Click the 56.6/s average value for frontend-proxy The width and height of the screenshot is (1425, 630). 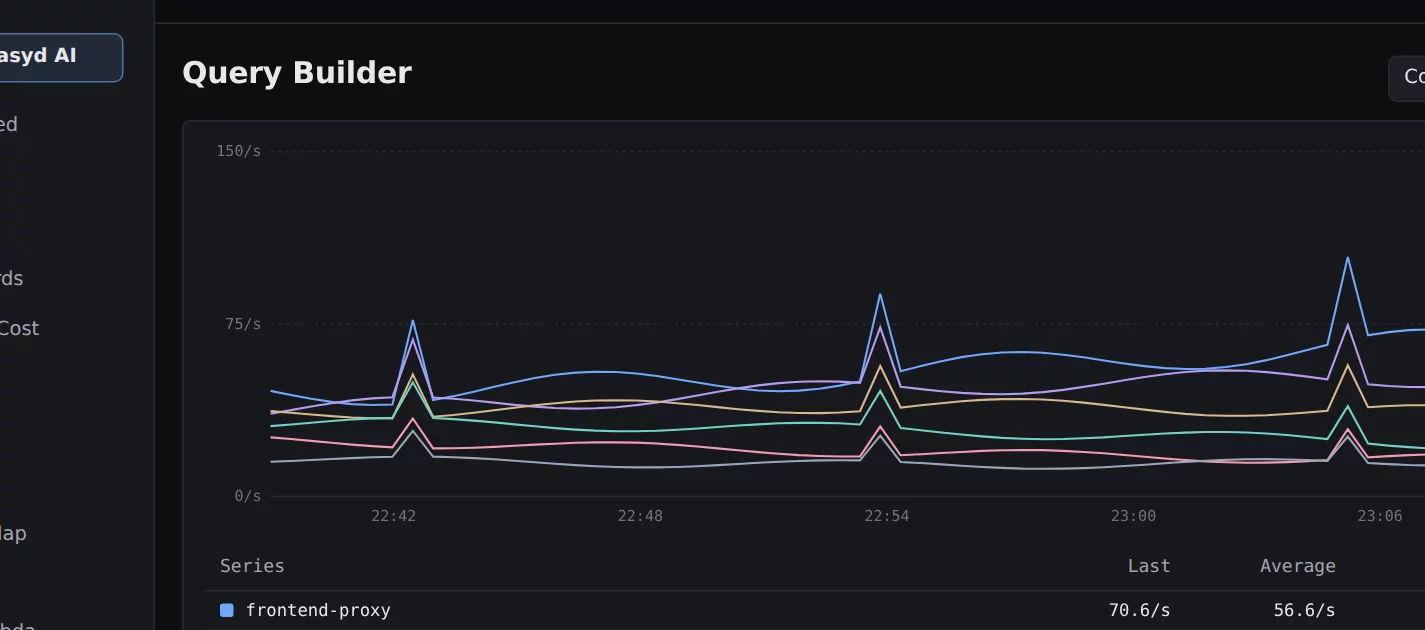[1304, 610]
